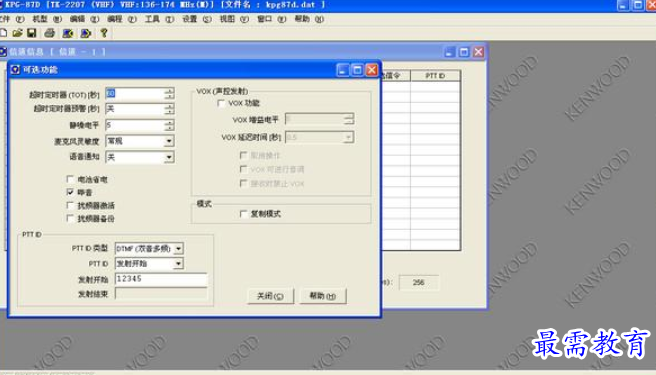The height and width of the screenshot is (375, 656).
Task: Expand the 麦克风灵敏度 dropdown
Action: point(169,141)
